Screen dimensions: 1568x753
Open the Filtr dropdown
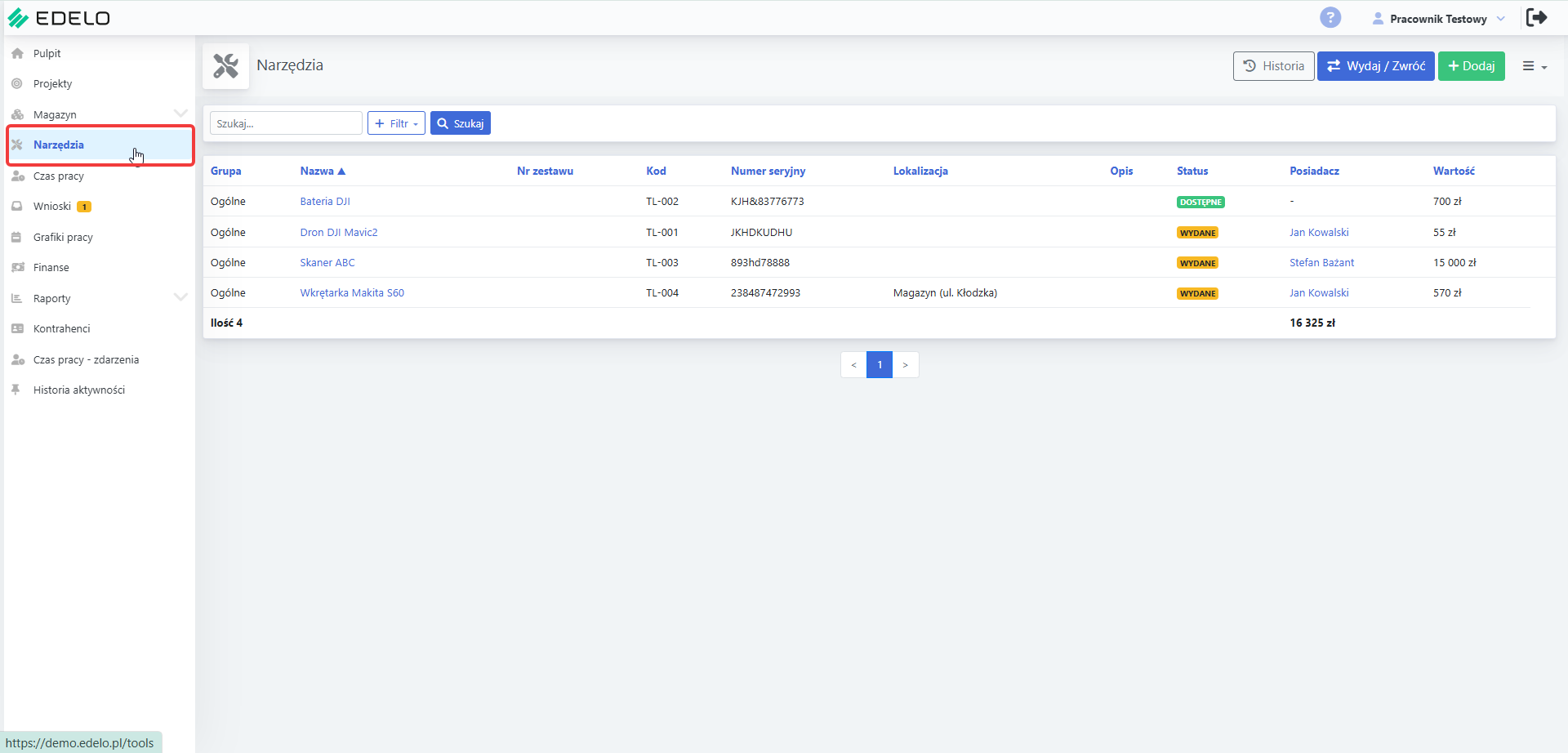pos(396,123)
